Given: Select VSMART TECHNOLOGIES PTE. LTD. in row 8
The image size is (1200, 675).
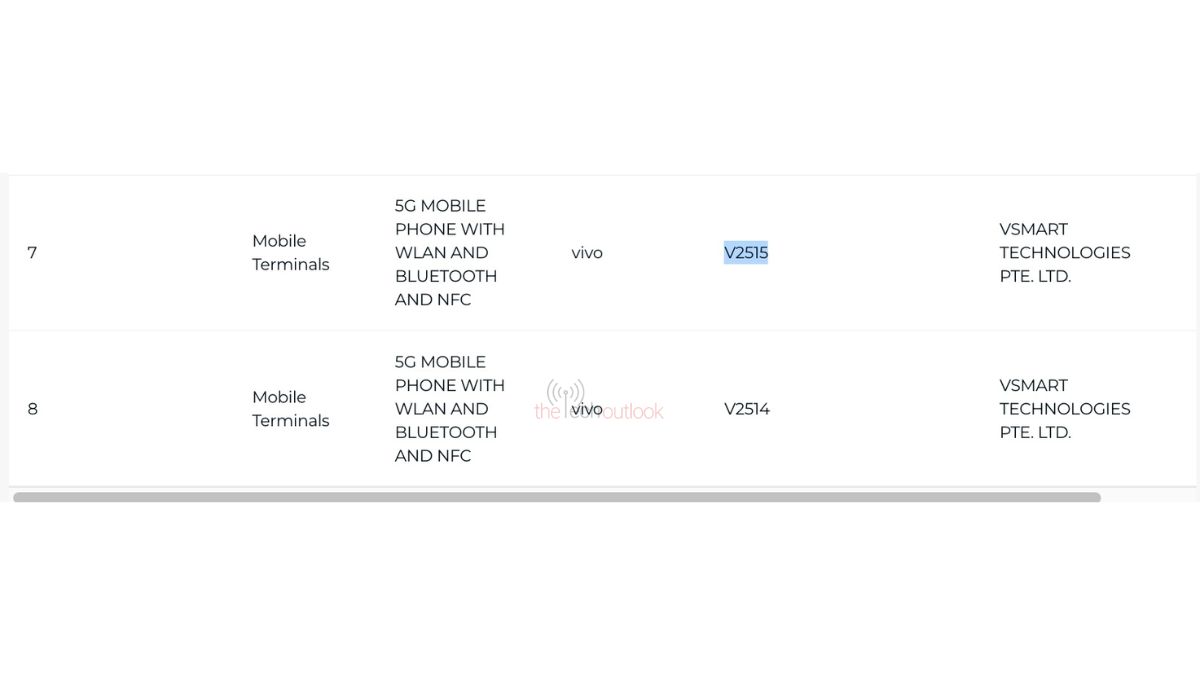Looking at the screenshot, I should click(1065, 409).
